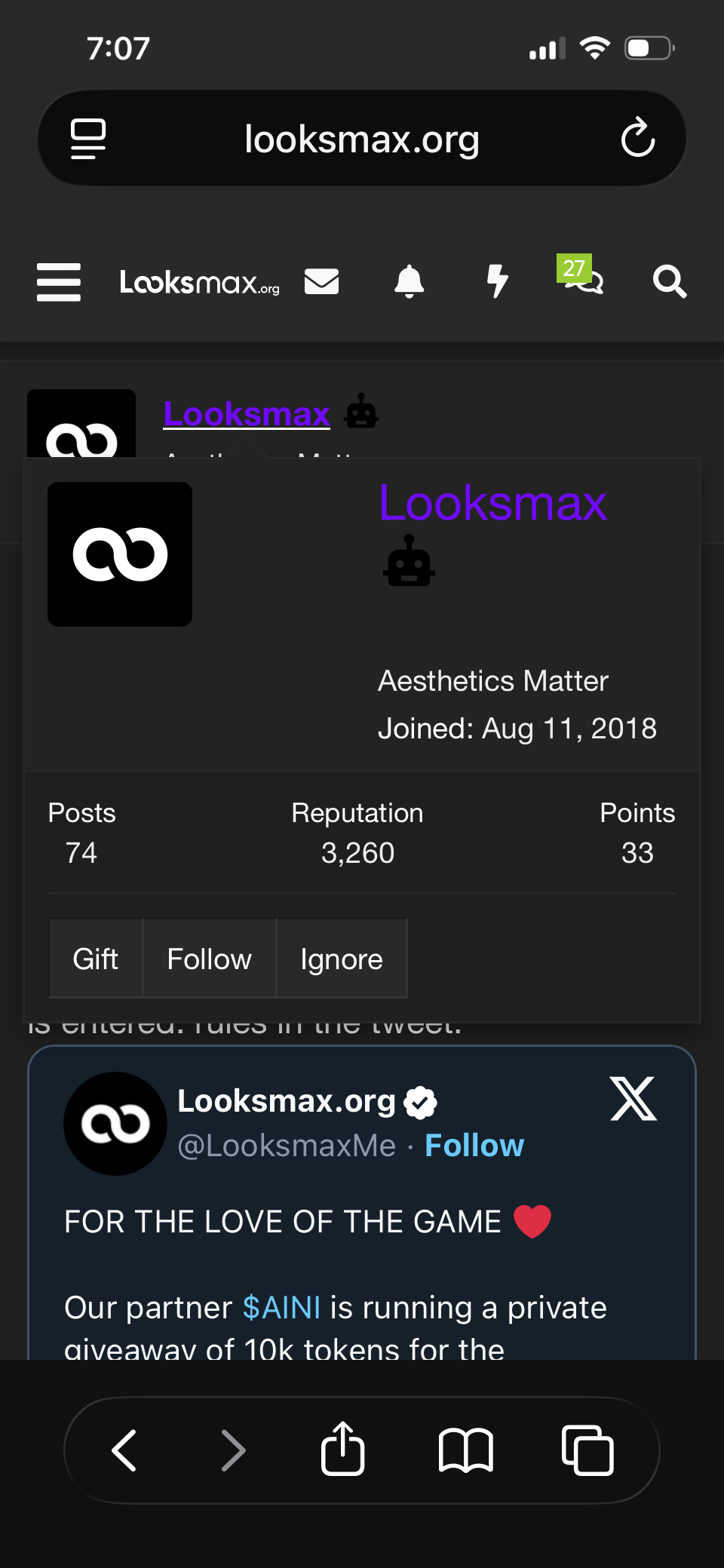
Task: Click the Gift button
Action: point(96,959)
